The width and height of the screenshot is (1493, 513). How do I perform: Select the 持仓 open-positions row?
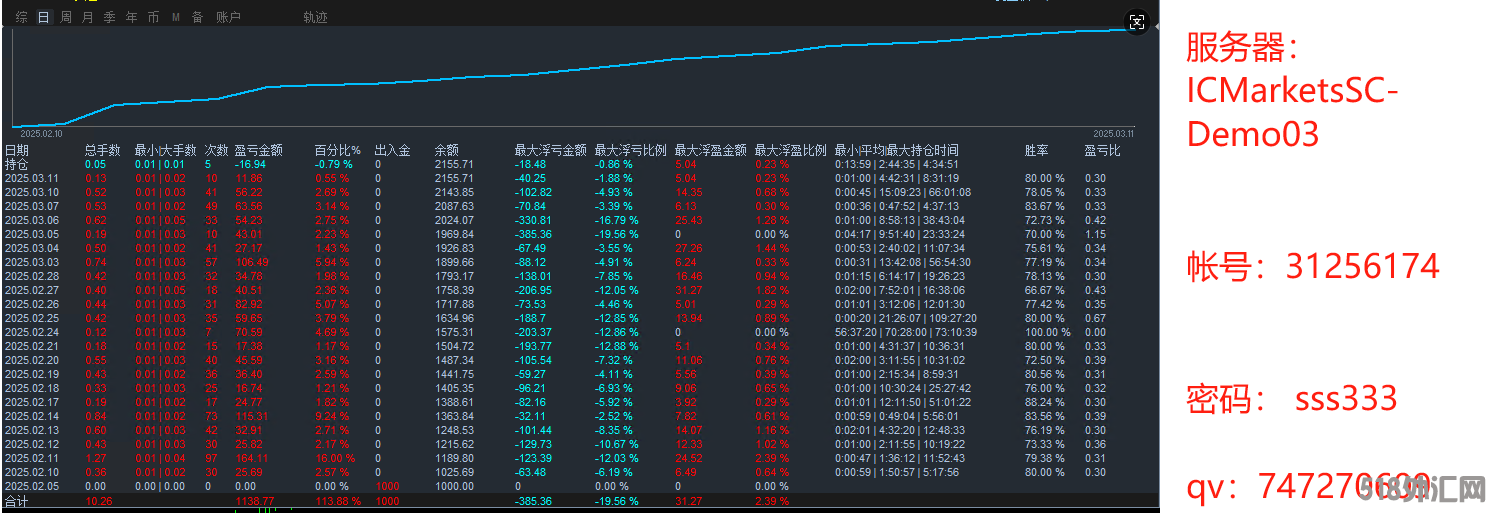[x=17, y=164]
